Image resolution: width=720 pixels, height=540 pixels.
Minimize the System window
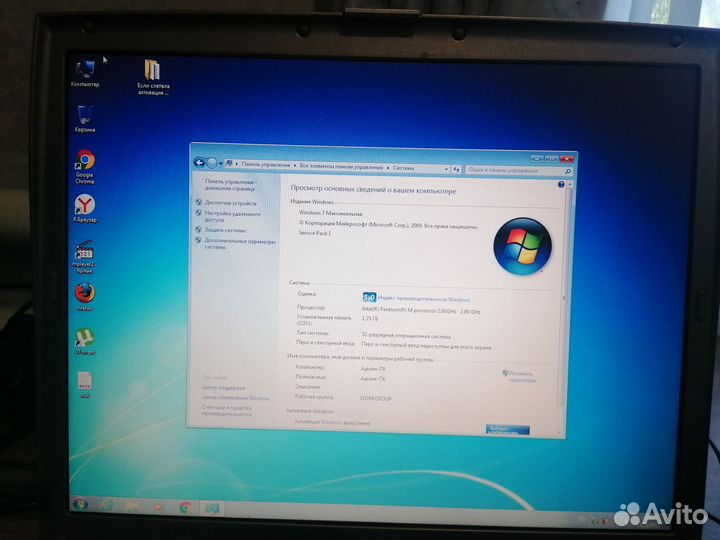[536, 158]
